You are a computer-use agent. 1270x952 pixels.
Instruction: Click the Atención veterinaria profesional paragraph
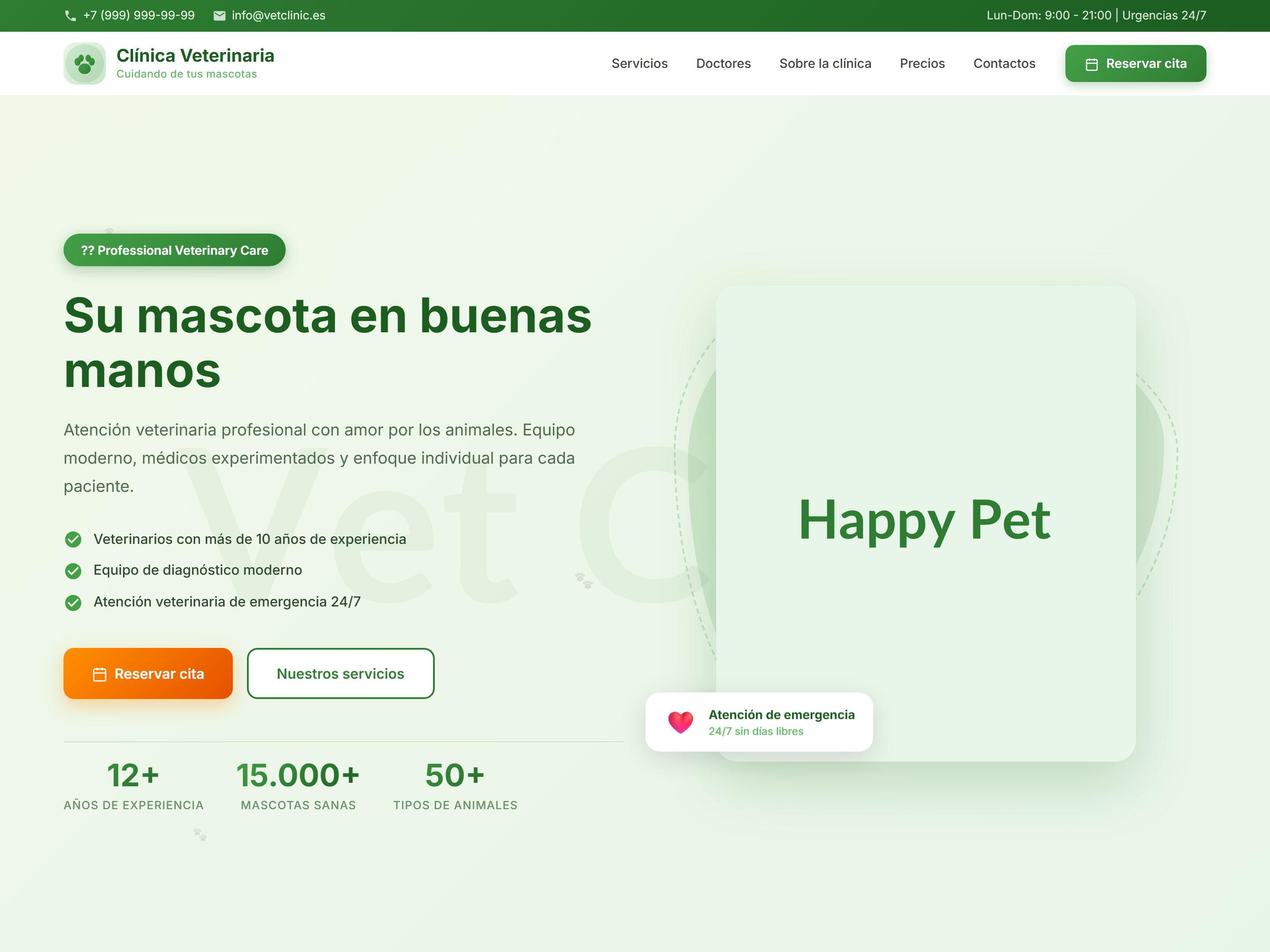point(319,458)
